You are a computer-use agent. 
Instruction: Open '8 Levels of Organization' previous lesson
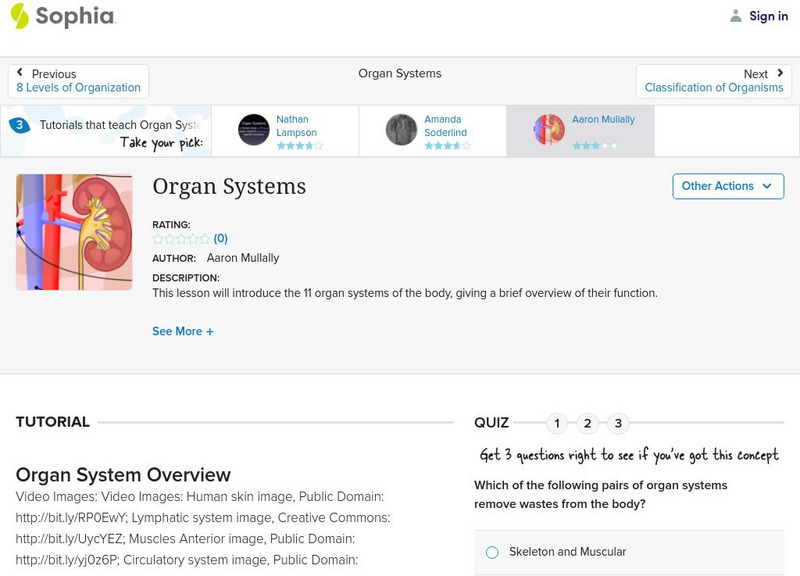pyautogui.click(x=77, y=87)
